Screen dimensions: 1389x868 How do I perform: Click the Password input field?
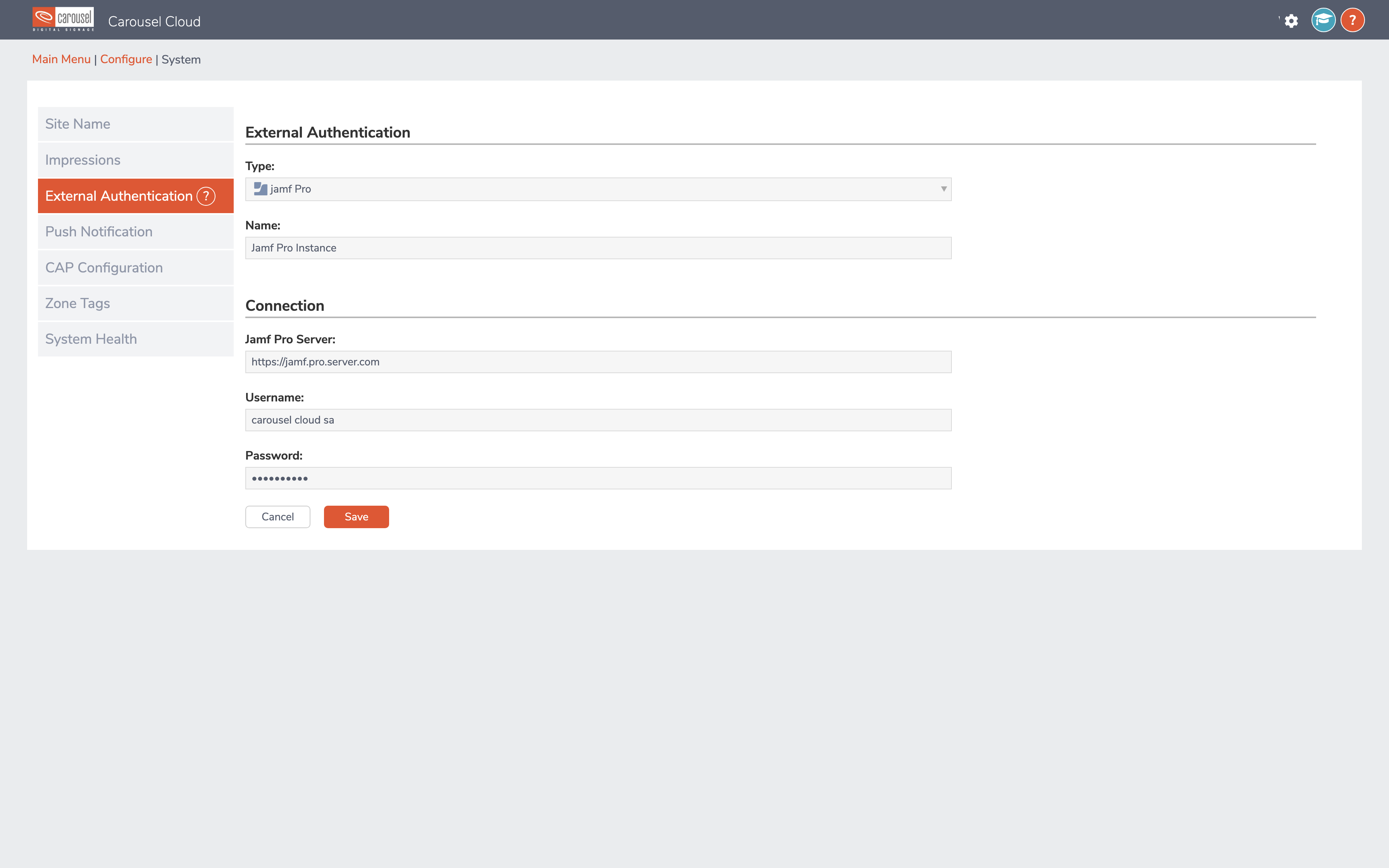coord(598,478)
